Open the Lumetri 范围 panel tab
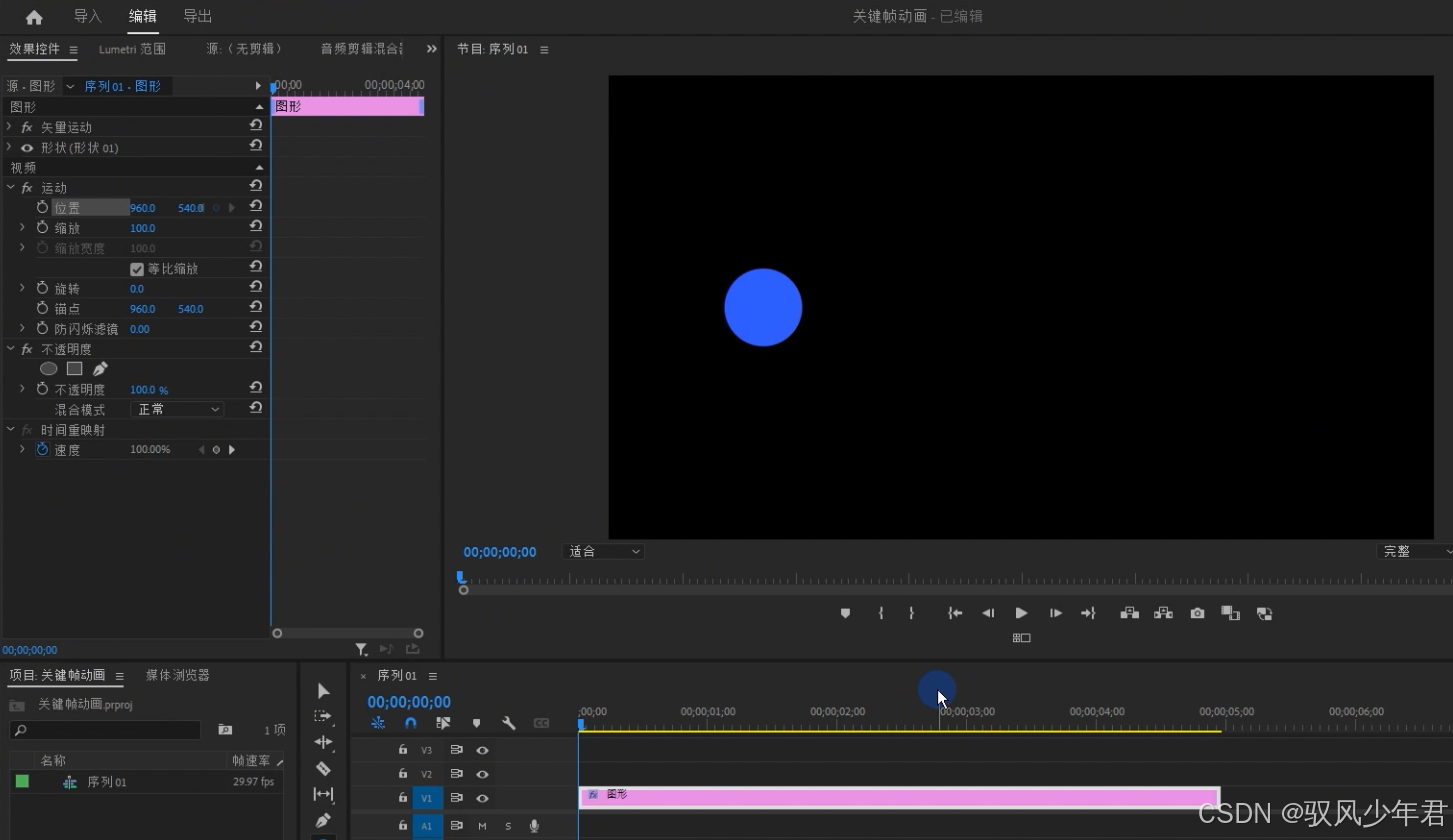Viewport: 1453px width, 840px height. coord(132,49)
